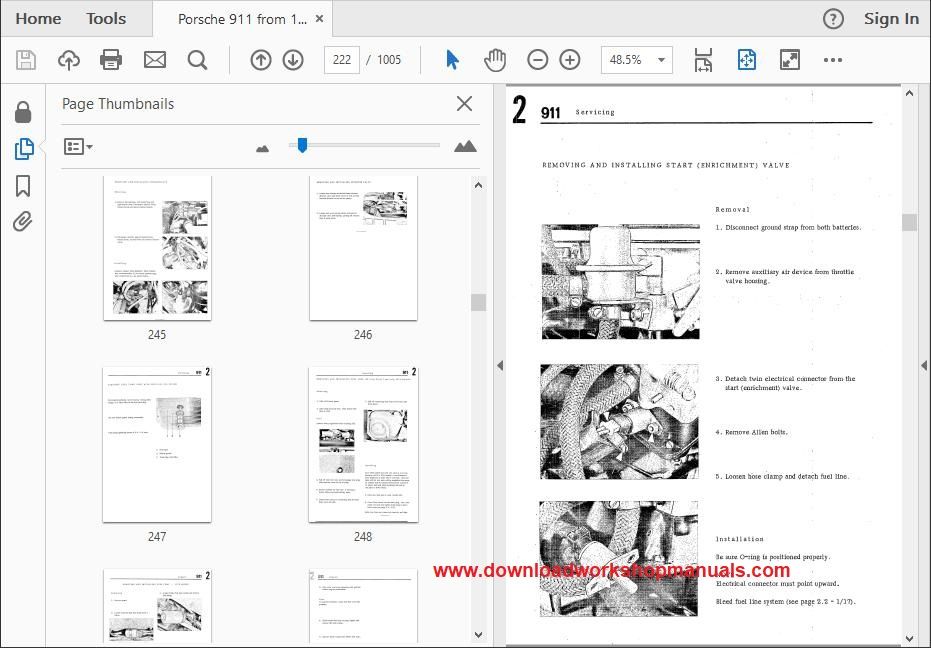This screenshot has width=931, height=648.
Task: Open the Bookmarks panel
Action: point(23,186)
